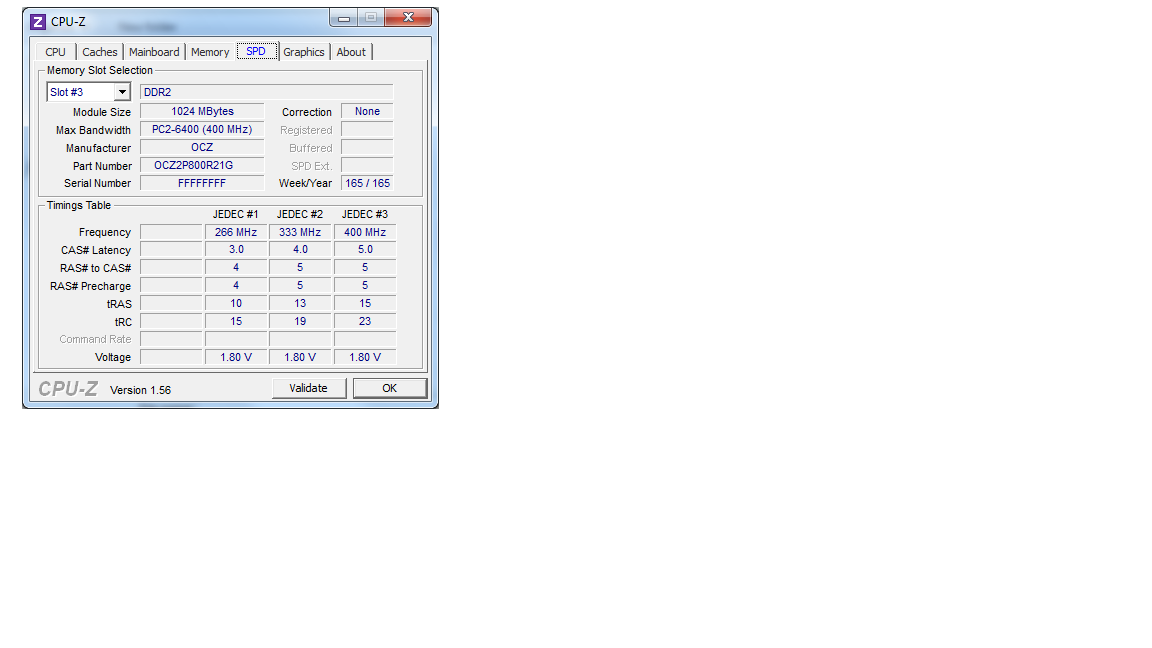This screenshot has height=648, width=1152.
Task: Click the DDR2 memory type field
Action: (x=267, y=92)
